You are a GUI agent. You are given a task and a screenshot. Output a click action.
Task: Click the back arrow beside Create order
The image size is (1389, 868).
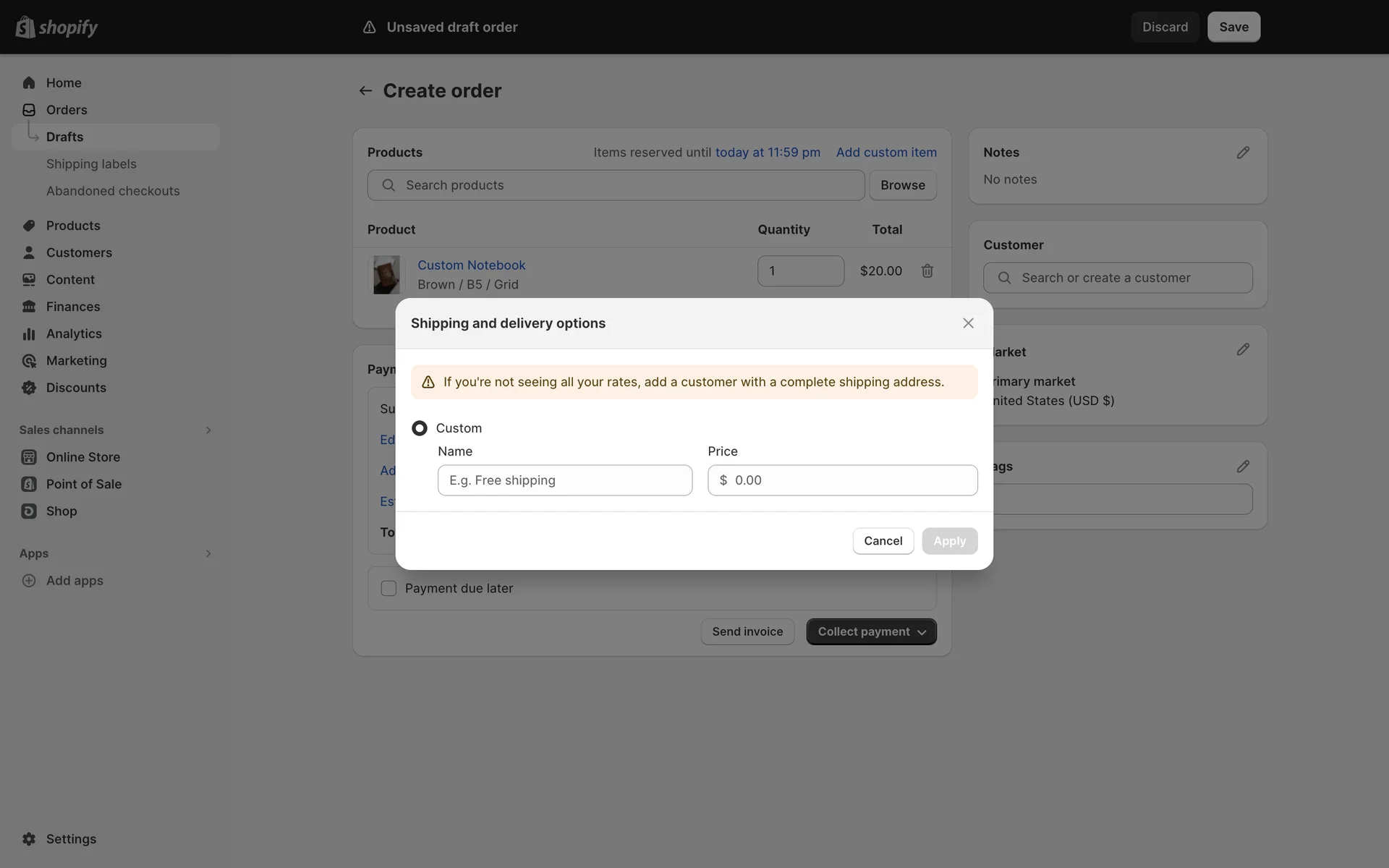(x=365, y=90)
